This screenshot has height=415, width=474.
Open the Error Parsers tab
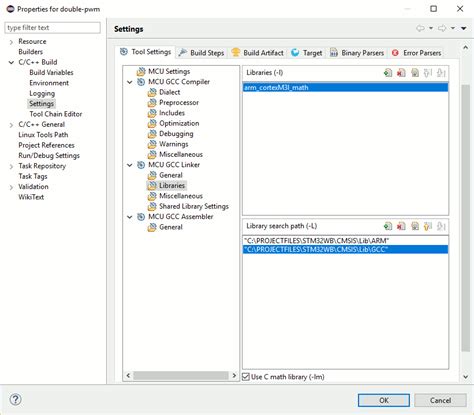(x=417, y=53)
